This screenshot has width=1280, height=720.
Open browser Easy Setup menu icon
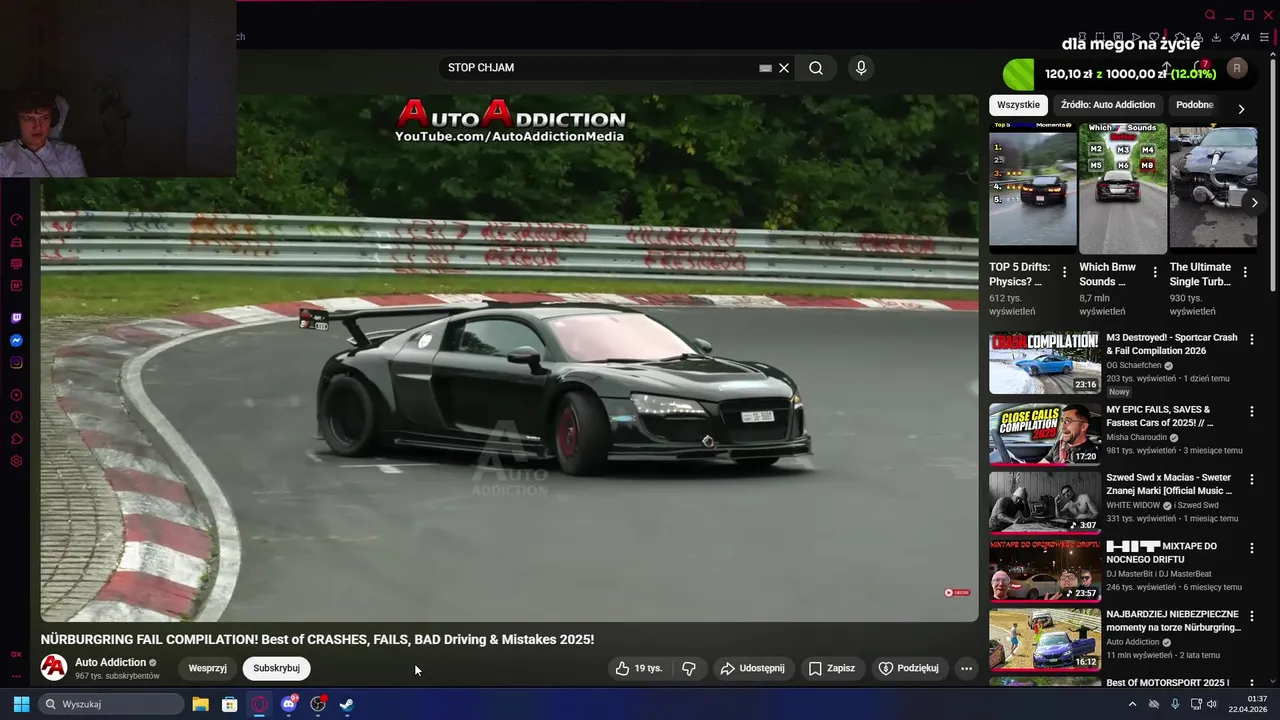(x=1264, y=37)
